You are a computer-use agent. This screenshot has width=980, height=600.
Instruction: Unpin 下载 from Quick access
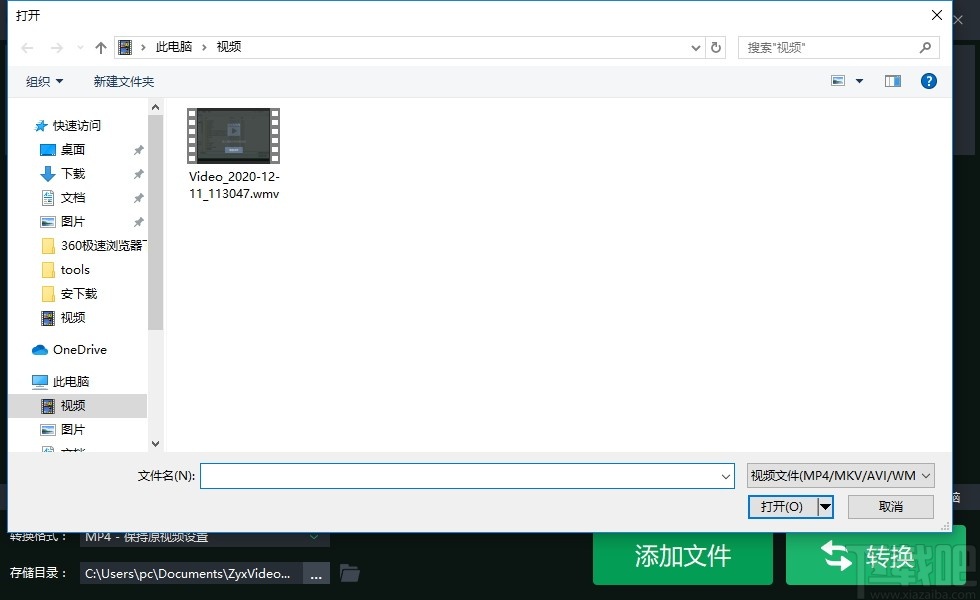[x=137, y=173]
